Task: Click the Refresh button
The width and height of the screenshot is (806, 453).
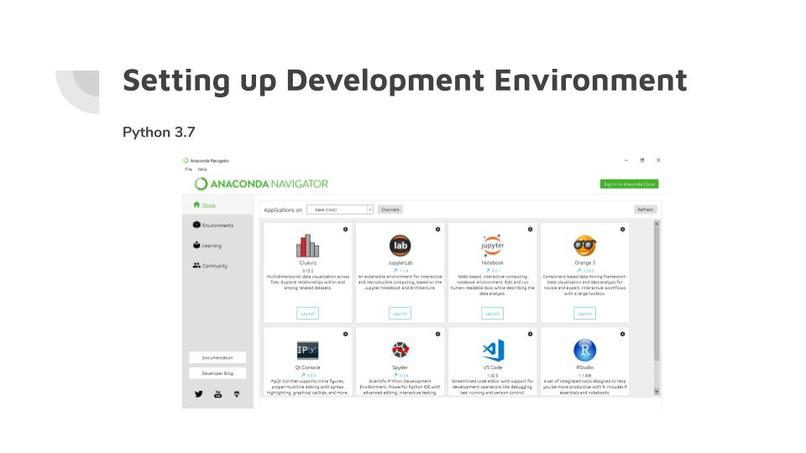Action: [645, 210]
